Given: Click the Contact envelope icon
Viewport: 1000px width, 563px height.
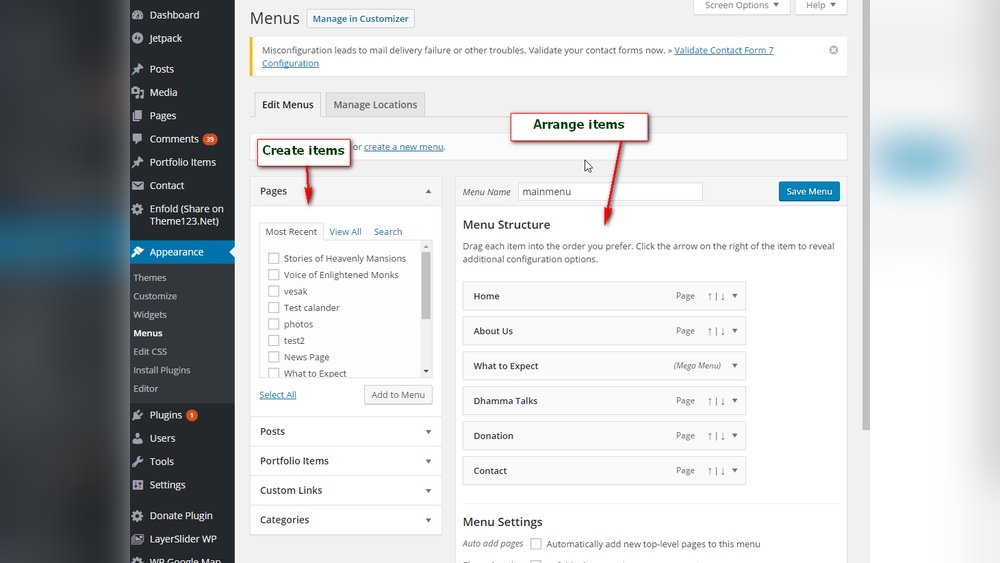Looking at the screenshot, I should (138, 186).
